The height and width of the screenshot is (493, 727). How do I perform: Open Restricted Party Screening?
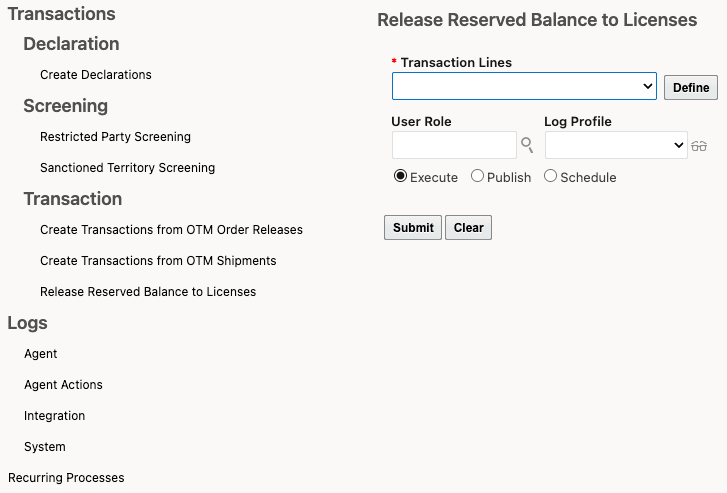point(115,137)
